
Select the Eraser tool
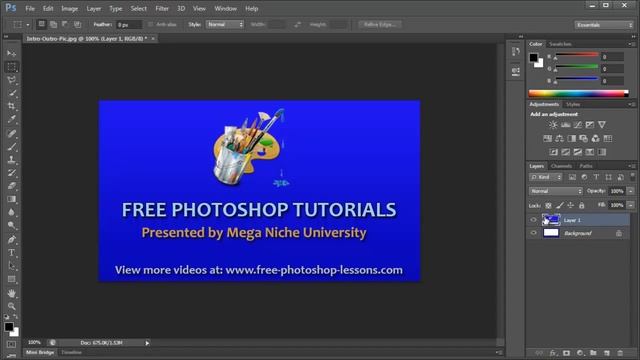(11, 186)
